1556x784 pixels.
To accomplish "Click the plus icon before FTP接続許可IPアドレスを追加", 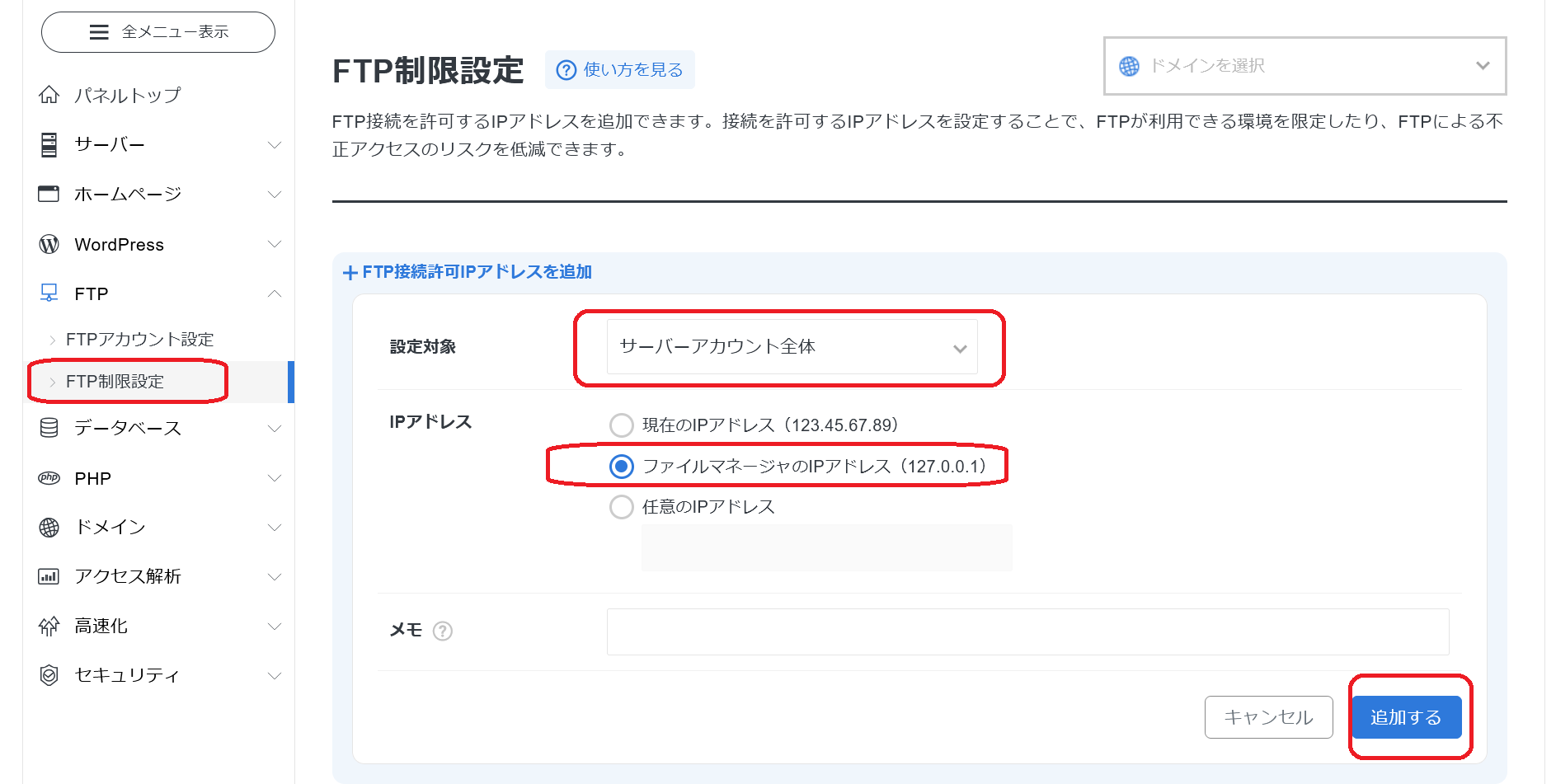I will point(350,272).
